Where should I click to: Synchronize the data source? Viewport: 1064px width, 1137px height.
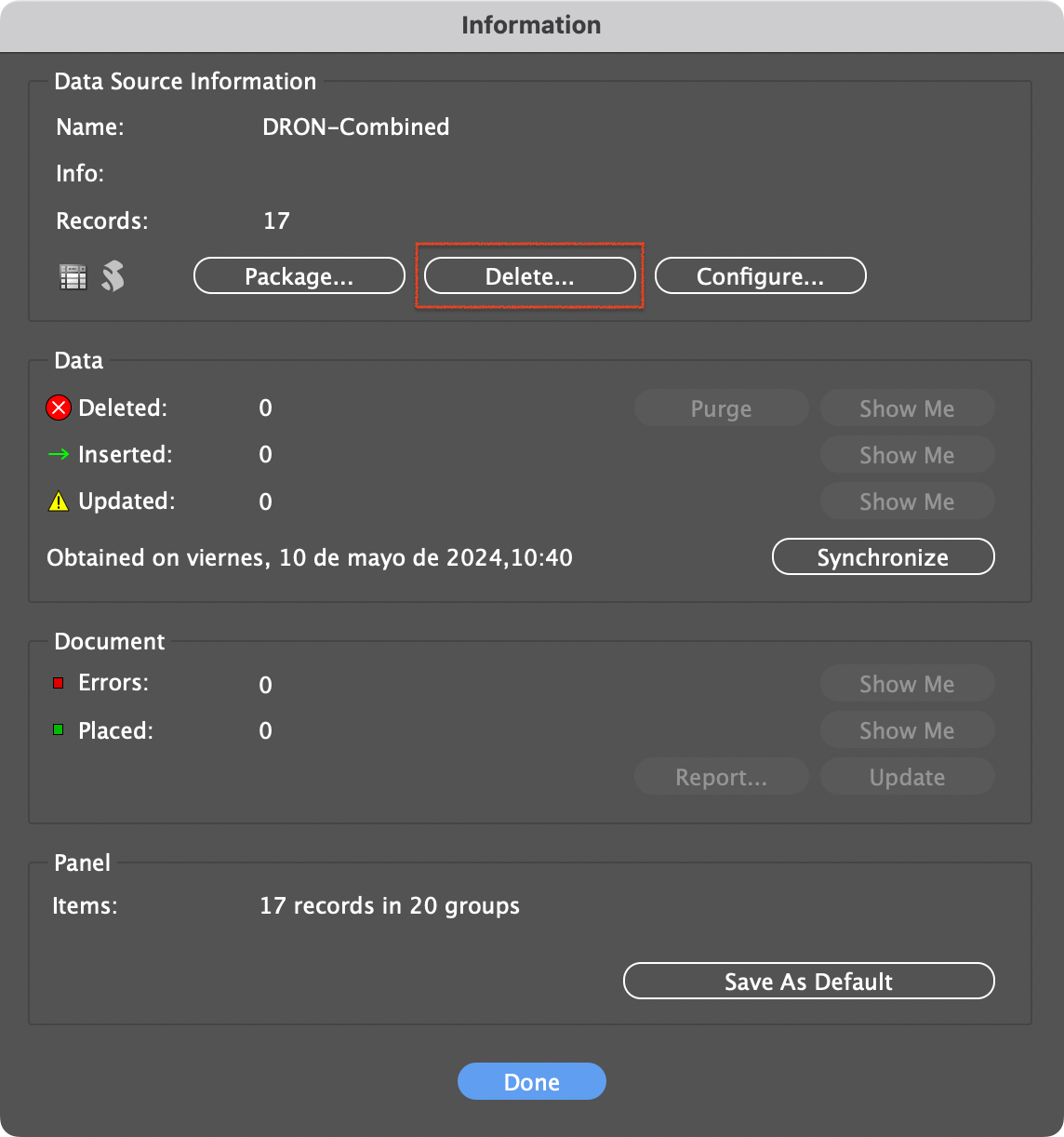(x=883, y=557)
